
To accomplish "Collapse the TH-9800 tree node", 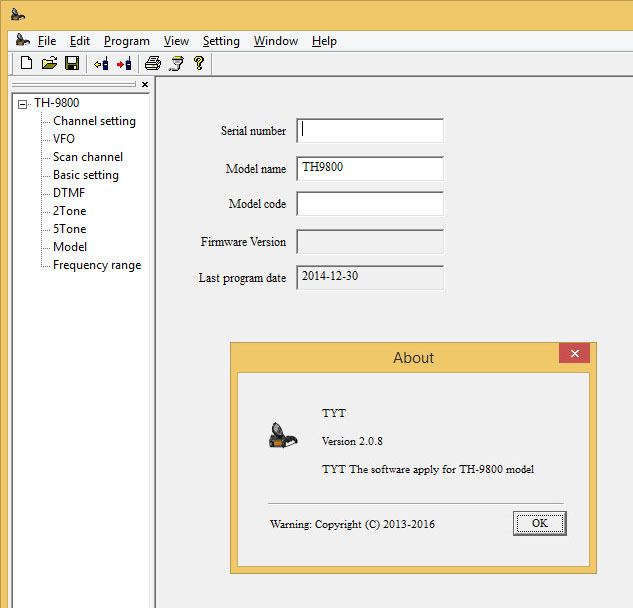I will click(23, 105).
